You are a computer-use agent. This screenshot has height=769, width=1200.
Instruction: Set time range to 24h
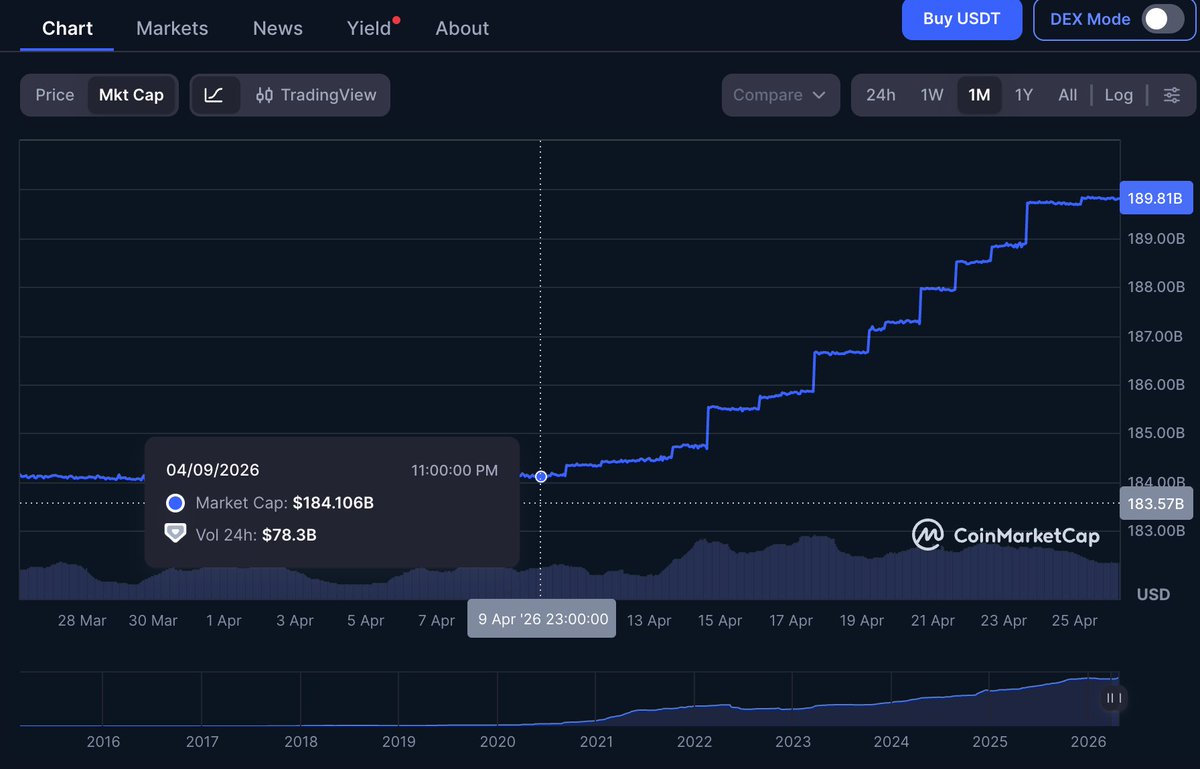881,95
